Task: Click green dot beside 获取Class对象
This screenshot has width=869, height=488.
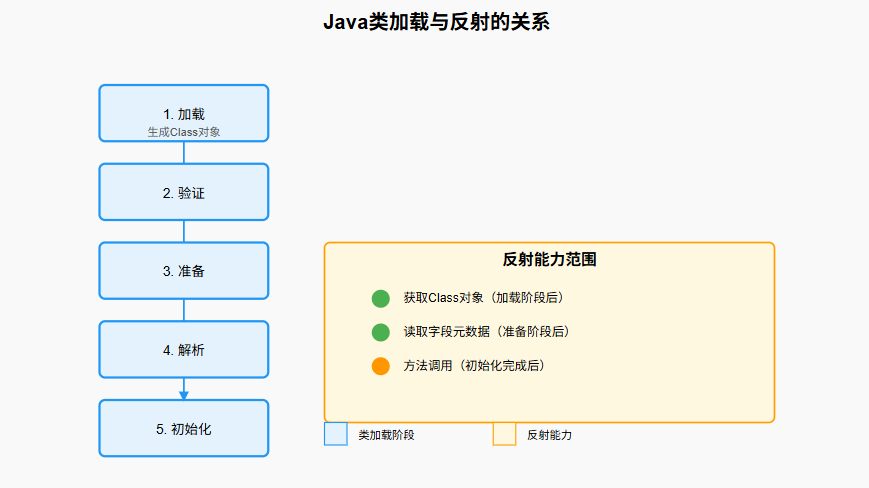Action: [x=381, y=298]
